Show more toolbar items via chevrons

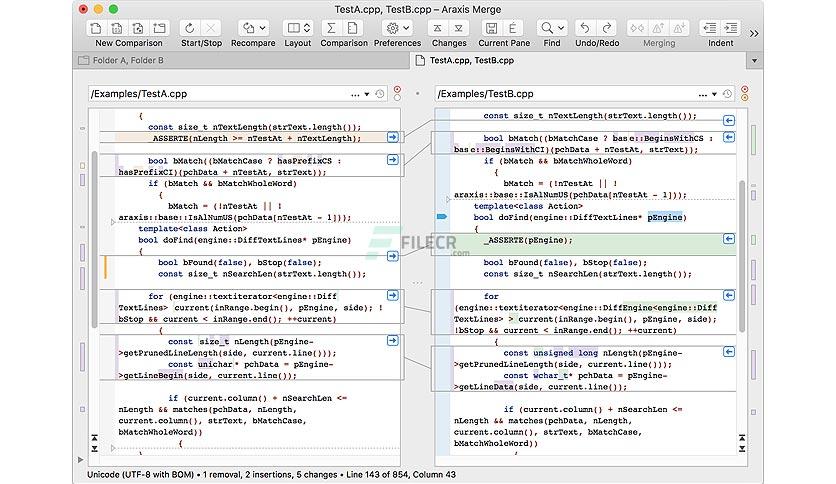point(754,34)
